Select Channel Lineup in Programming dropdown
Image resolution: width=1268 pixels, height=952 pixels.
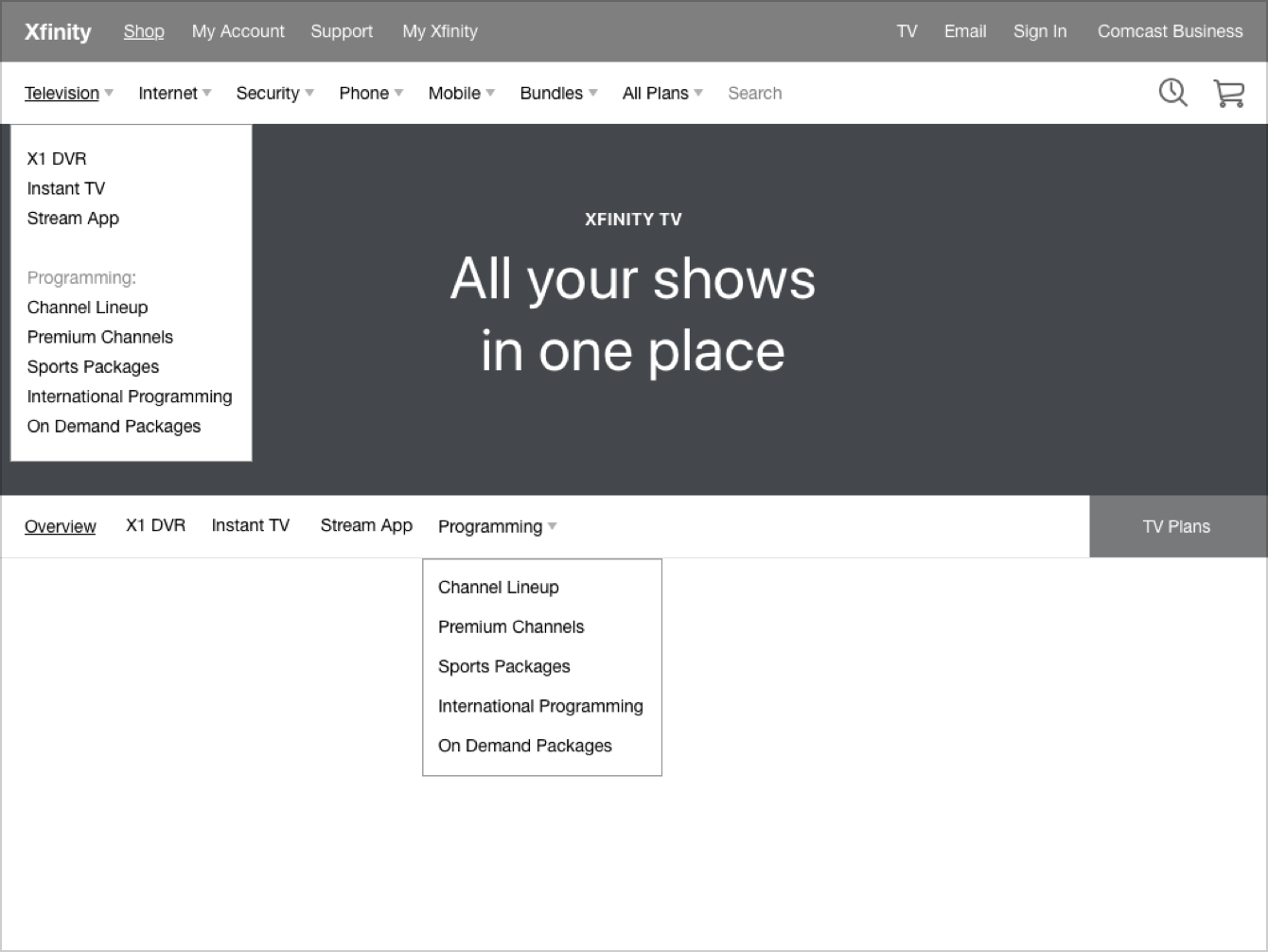[498, 587]
